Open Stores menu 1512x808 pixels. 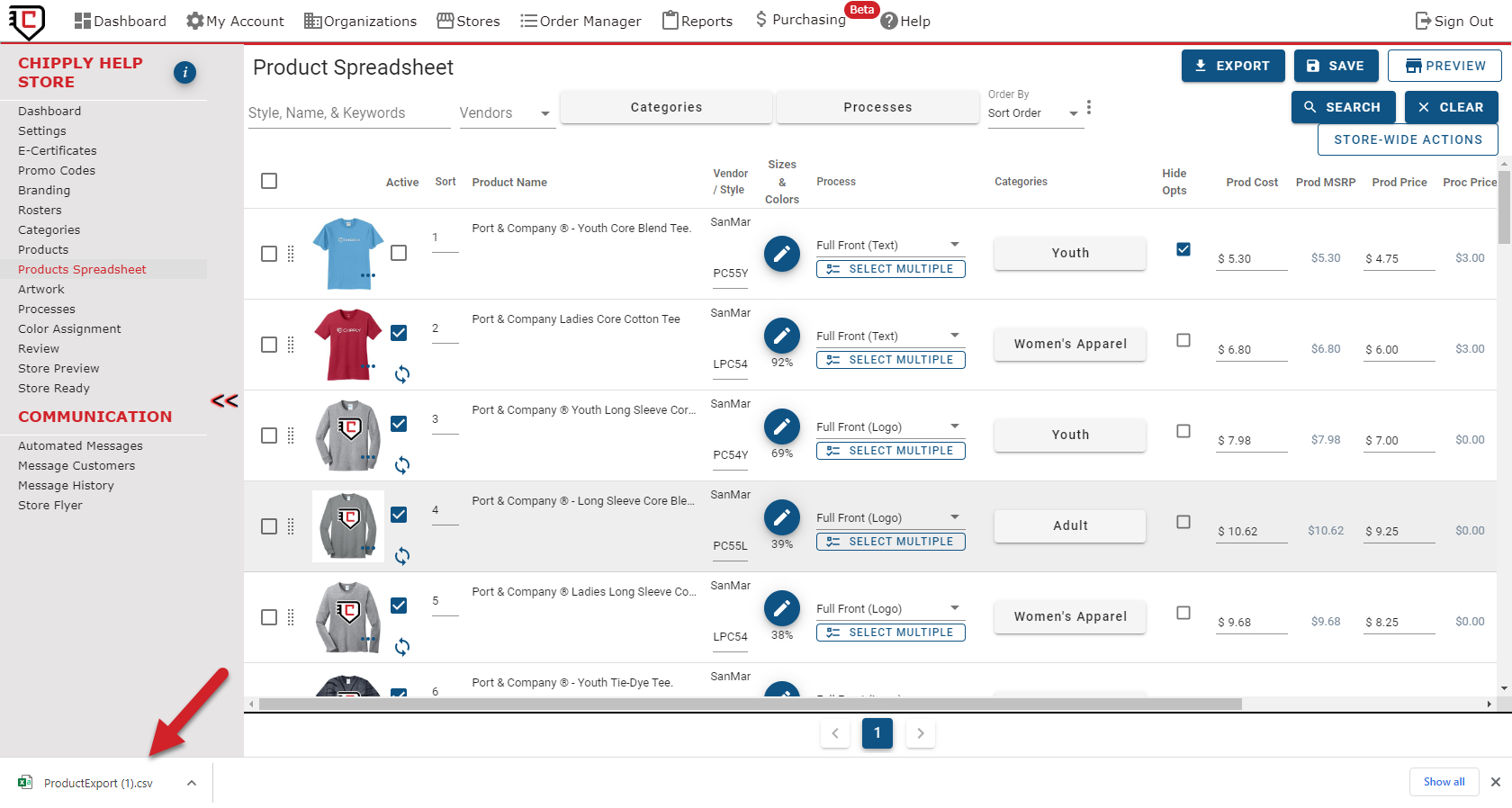468,21
